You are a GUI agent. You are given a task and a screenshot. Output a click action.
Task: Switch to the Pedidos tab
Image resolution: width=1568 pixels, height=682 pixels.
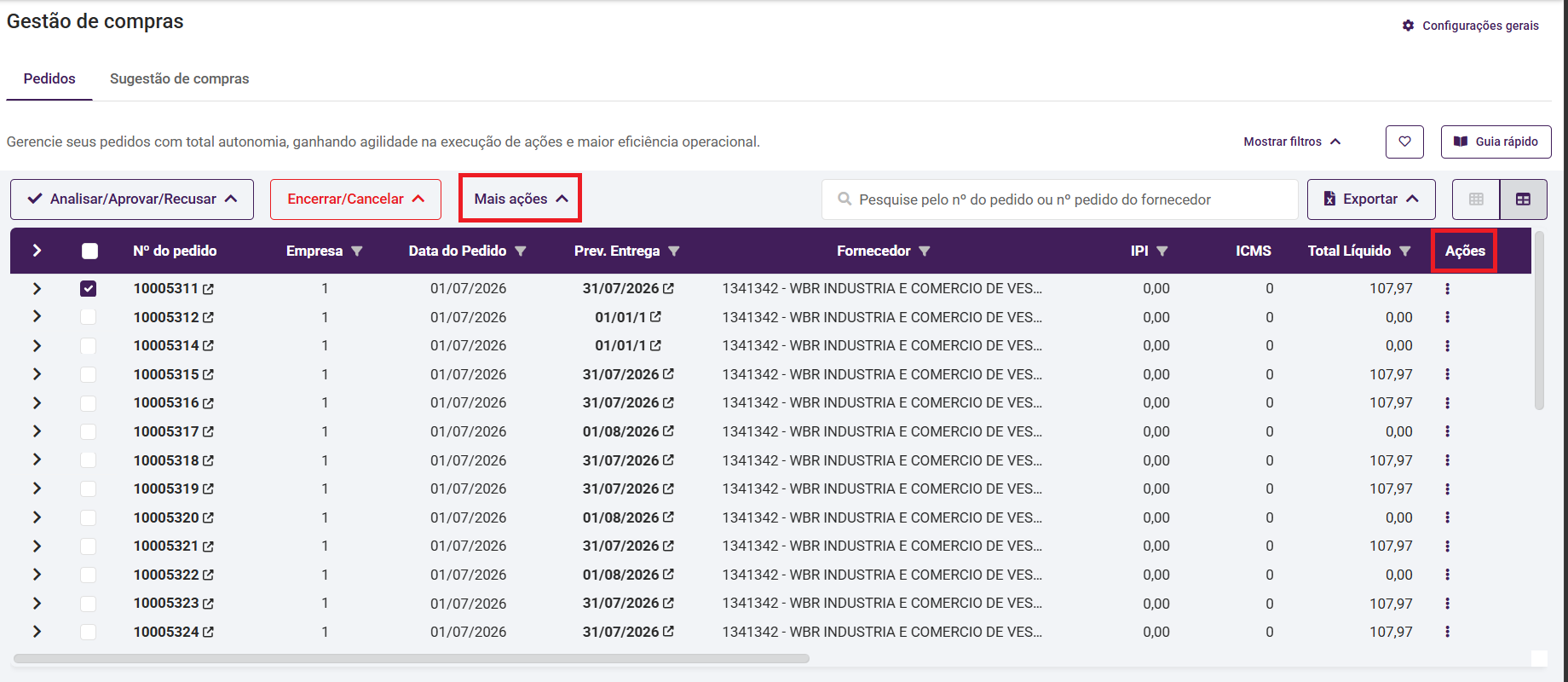click(x=49, y=78)
